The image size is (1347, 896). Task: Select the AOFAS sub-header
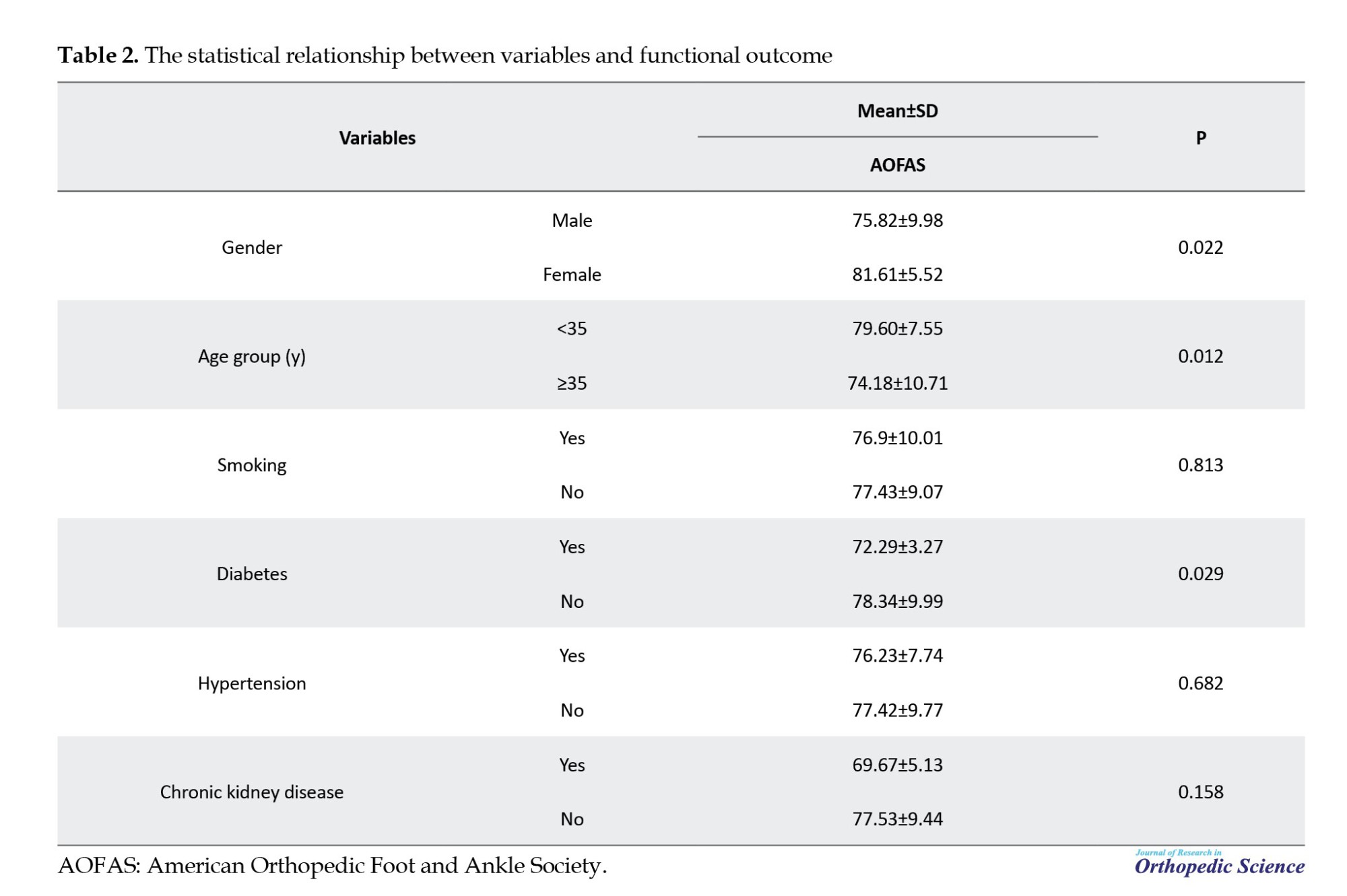pos(897,165)
